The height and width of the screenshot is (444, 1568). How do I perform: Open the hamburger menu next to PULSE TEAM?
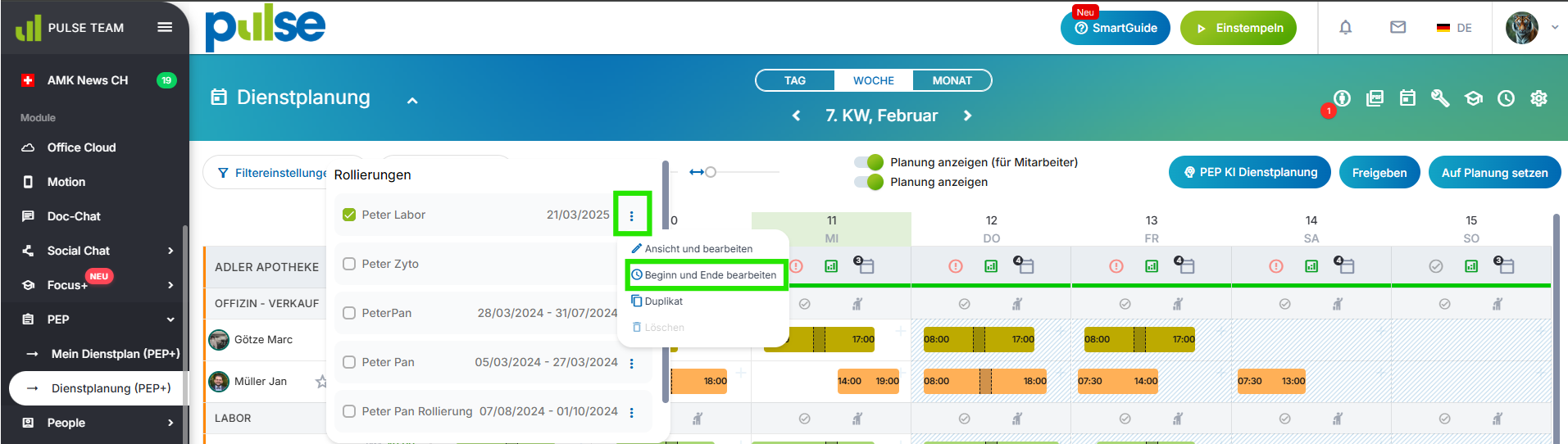[x=165, y=27]
